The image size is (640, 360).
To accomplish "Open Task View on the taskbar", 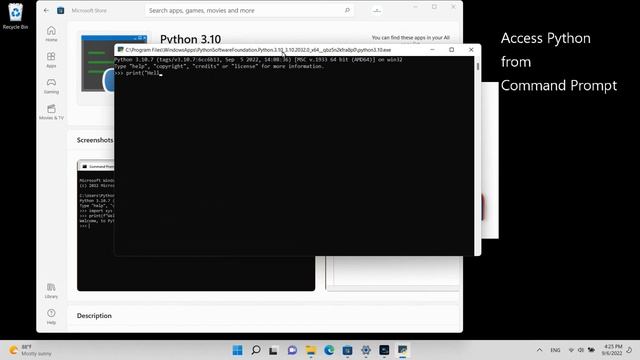I will pos(273,350).
